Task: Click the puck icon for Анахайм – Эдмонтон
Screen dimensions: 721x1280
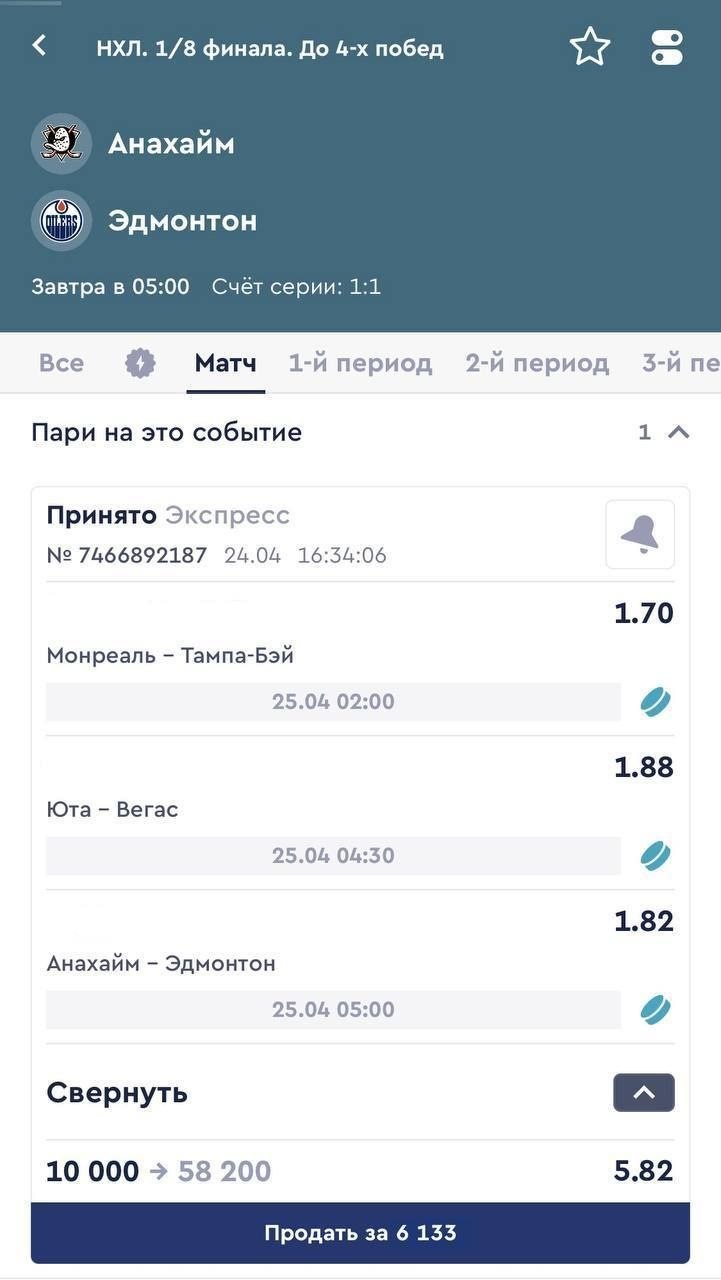Action: (x=655, y=1010)
